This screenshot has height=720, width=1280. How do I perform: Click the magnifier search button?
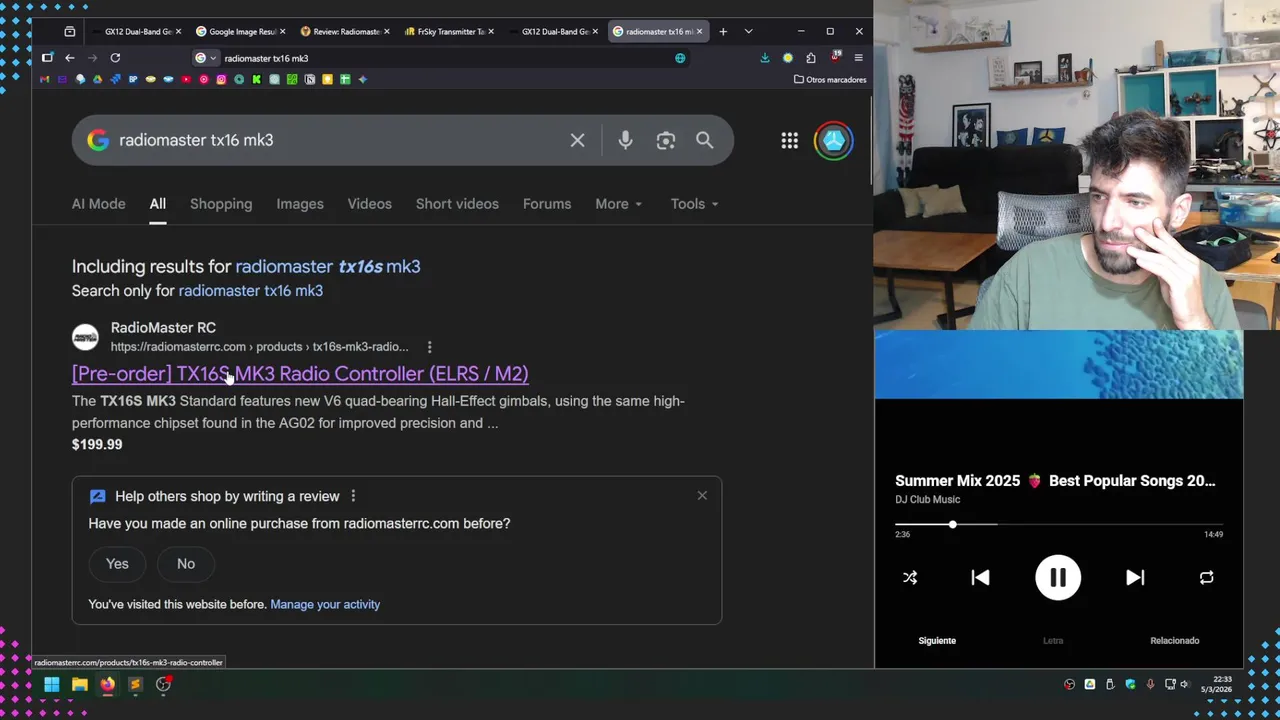coord(705,141)
